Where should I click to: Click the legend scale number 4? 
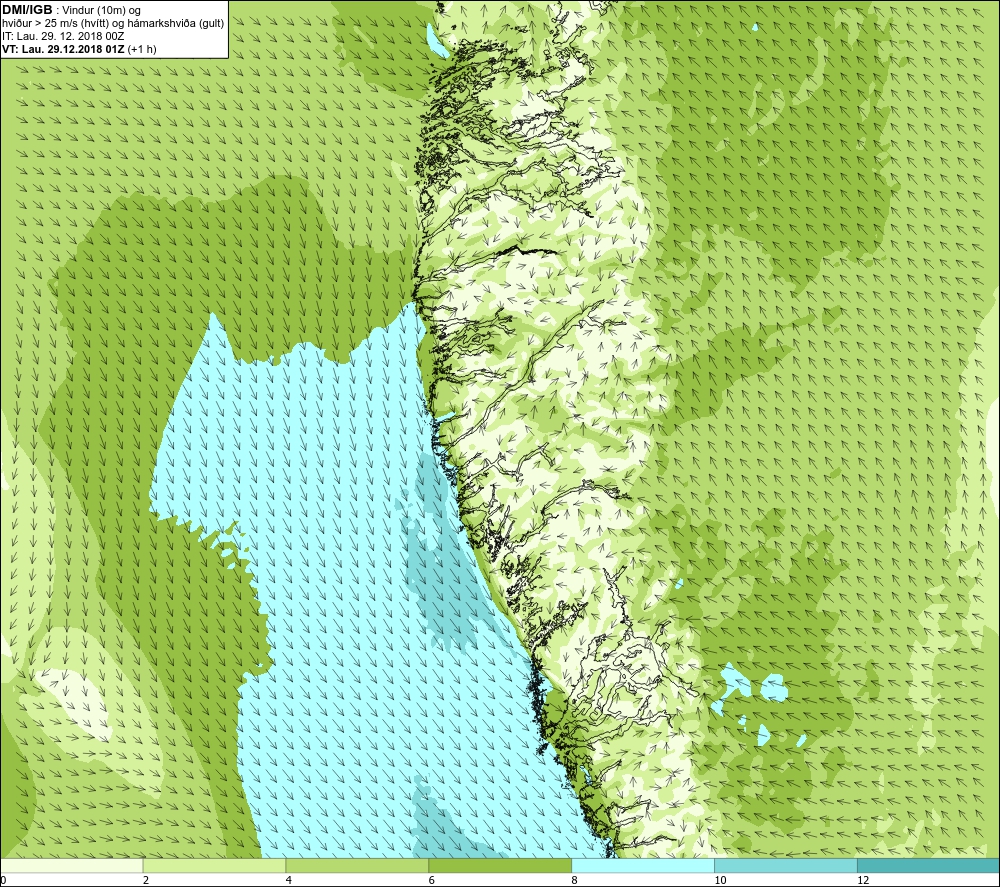(x=289, y=880)
